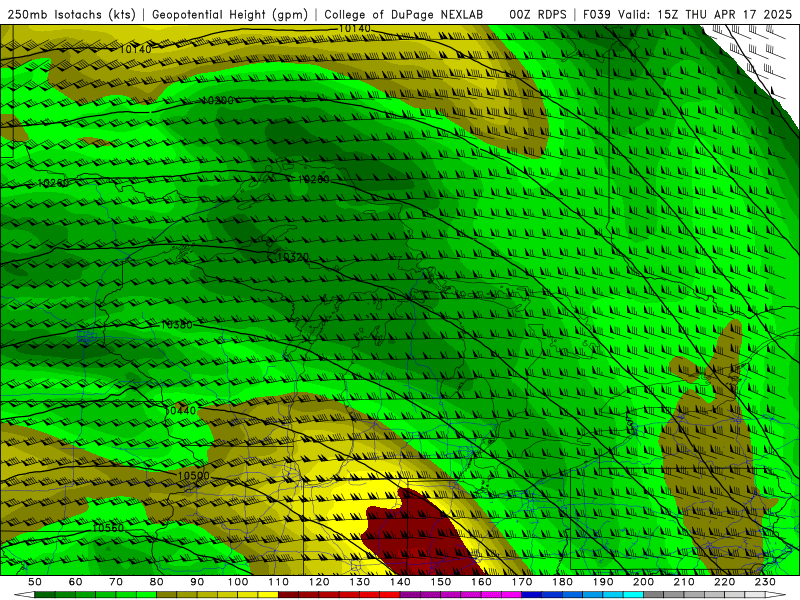Click the color bar value 220
Screen dimensions: 800x600
[724, 582]
